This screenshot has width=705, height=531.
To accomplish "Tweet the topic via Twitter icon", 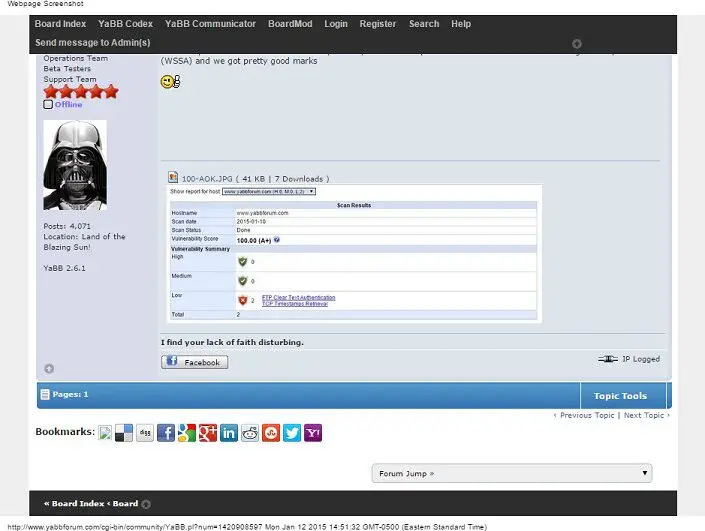I will click(292, 433).
